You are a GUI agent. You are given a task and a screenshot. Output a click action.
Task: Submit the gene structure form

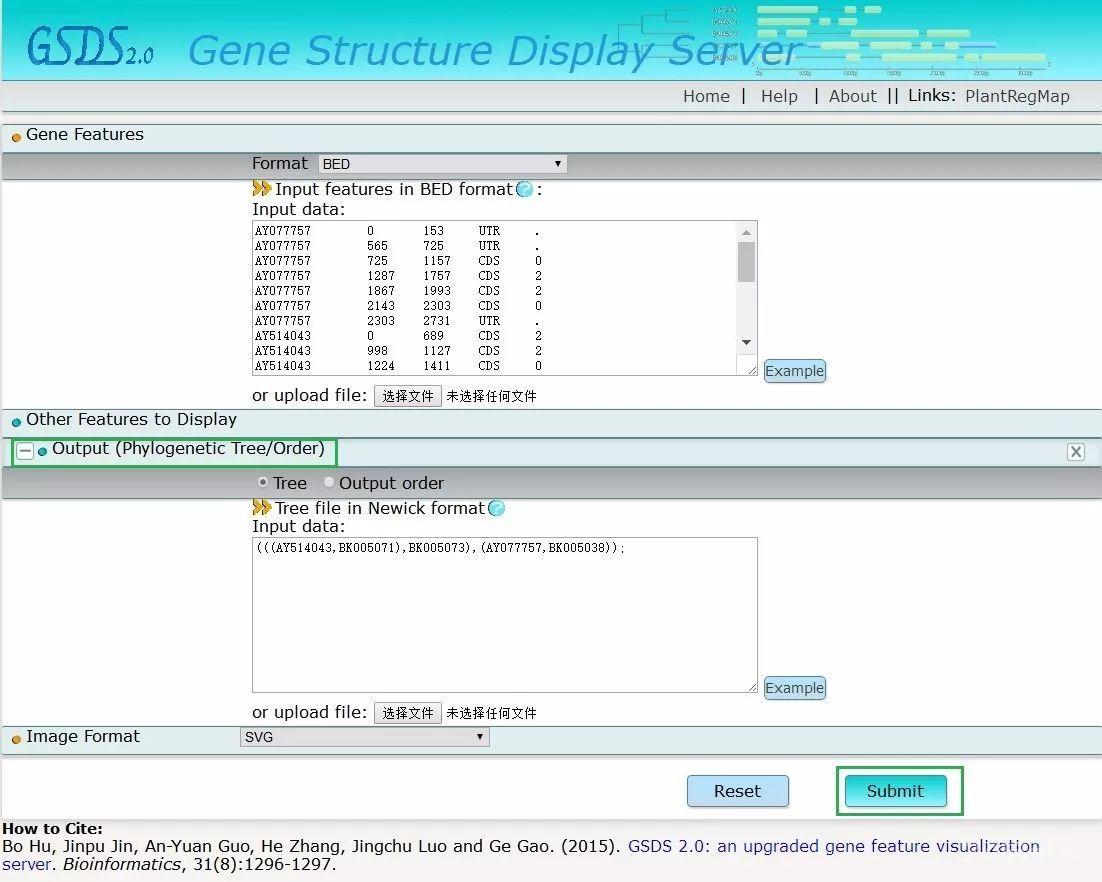click(x=895, y=791)
